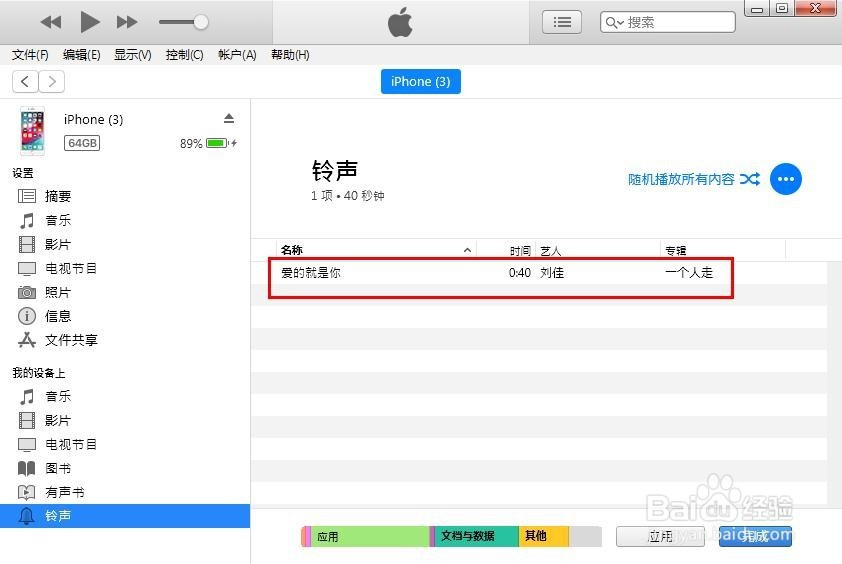
Task: Open the 编辑(E) menu
Action: click(82, 55)
